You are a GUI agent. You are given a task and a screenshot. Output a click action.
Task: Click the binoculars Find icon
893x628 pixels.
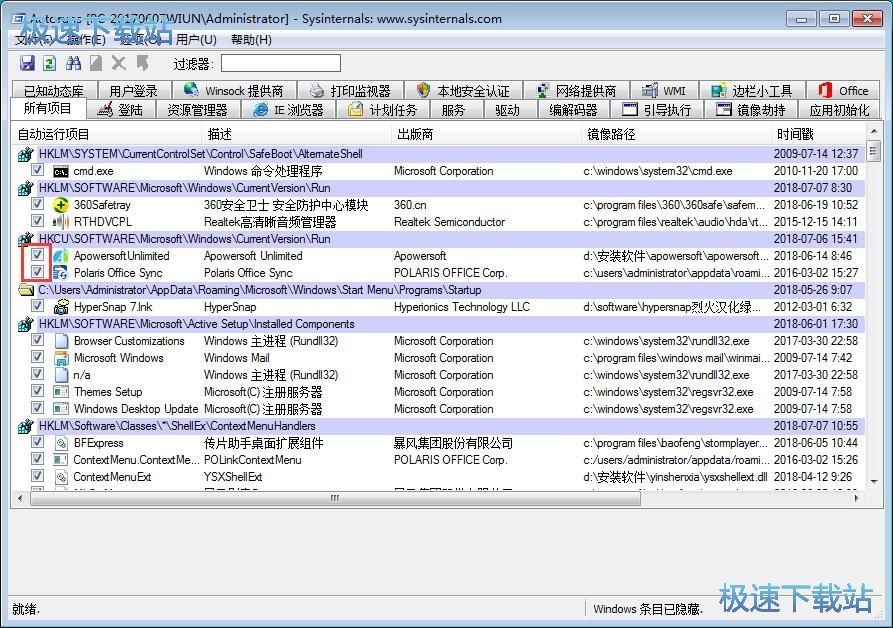[x=73, y=64]
